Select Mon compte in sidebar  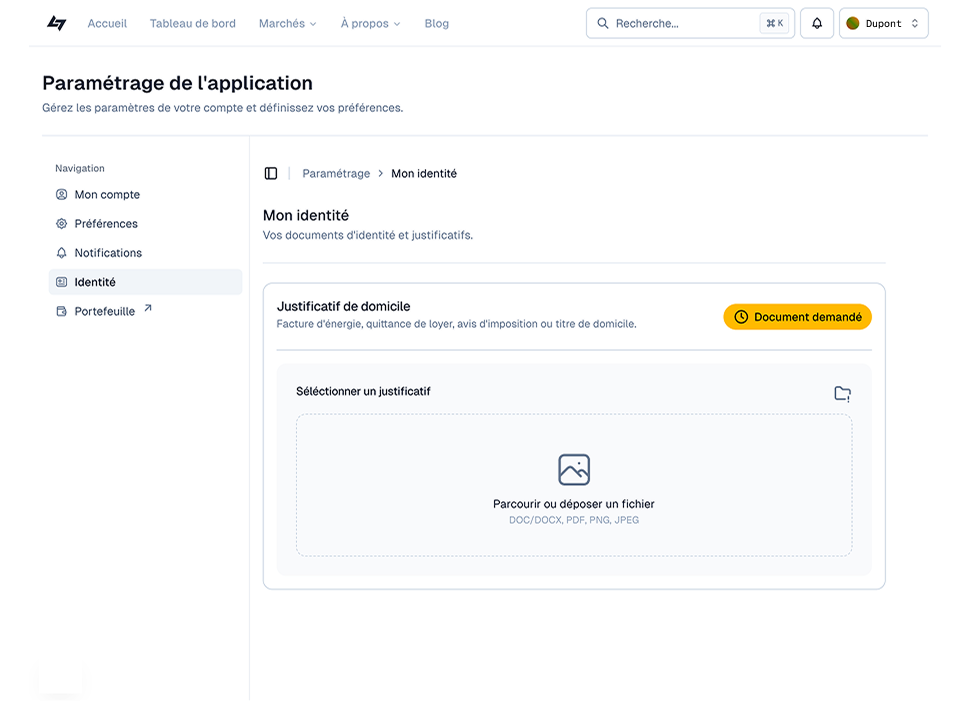tap(107, 195)
